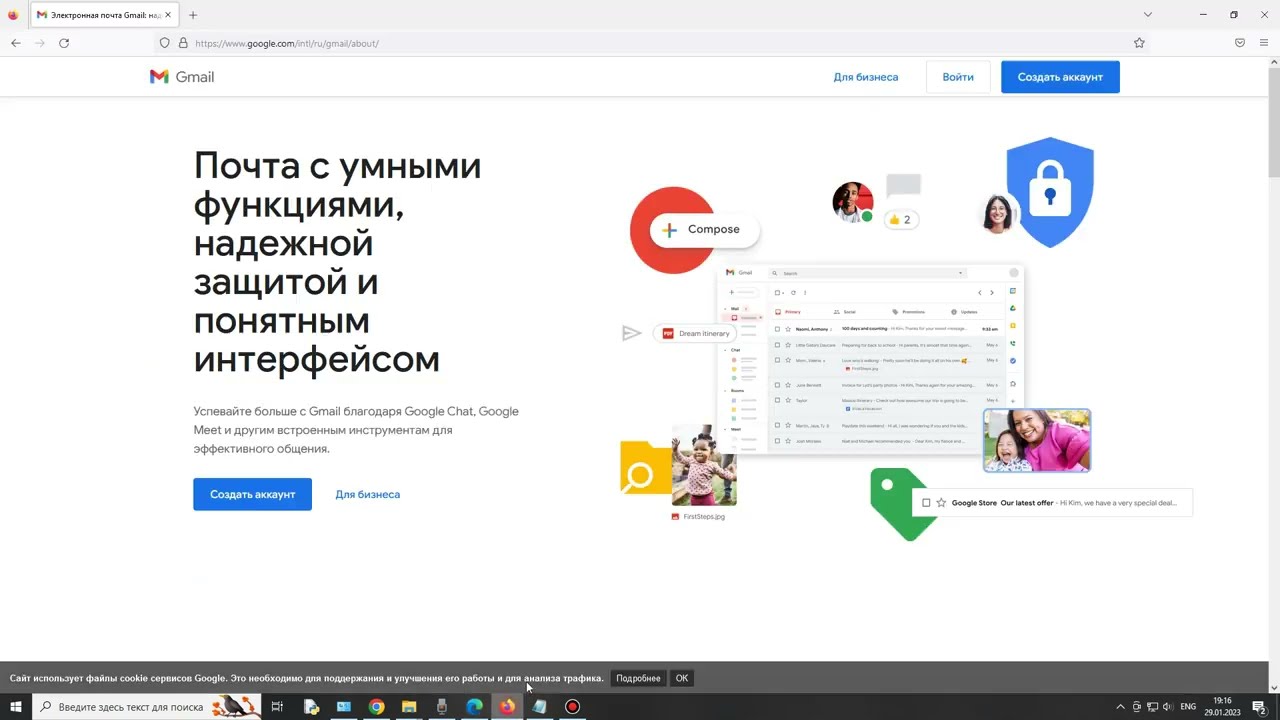1280x720 pixels.
Task: Click Подробнее on the cookie banner
Action: tap(638, 678)
